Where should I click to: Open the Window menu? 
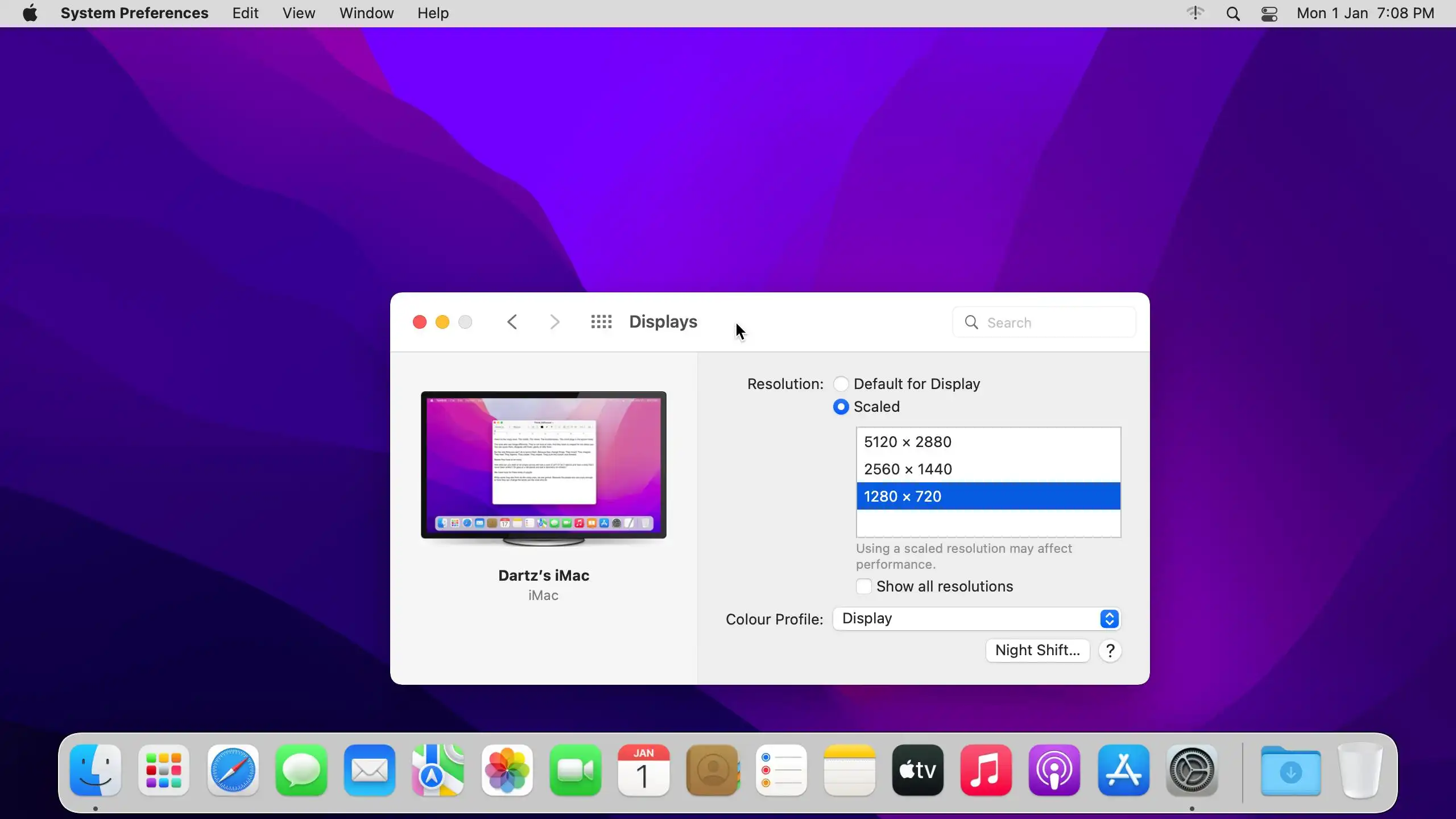pos(366,13)
